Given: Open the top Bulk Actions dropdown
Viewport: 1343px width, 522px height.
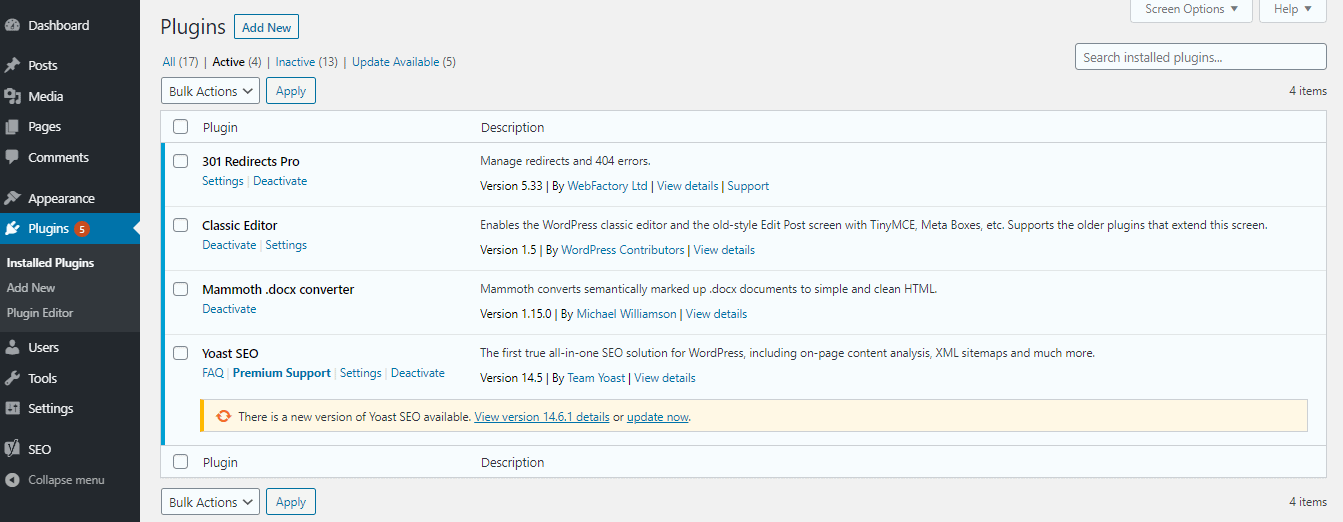Looking at the screenshot, I should (210, 91).
